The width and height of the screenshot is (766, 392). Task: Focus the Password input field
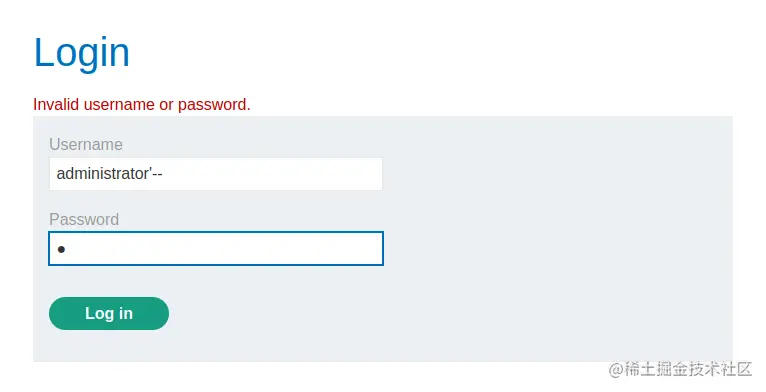coord(216,249)
